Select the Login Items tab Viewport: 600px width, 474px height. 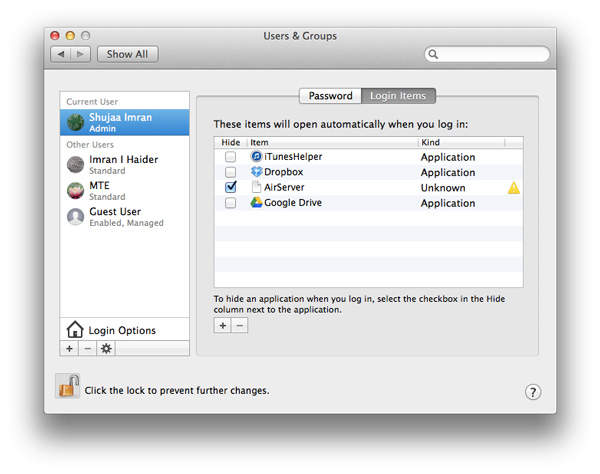pos(398,96)
